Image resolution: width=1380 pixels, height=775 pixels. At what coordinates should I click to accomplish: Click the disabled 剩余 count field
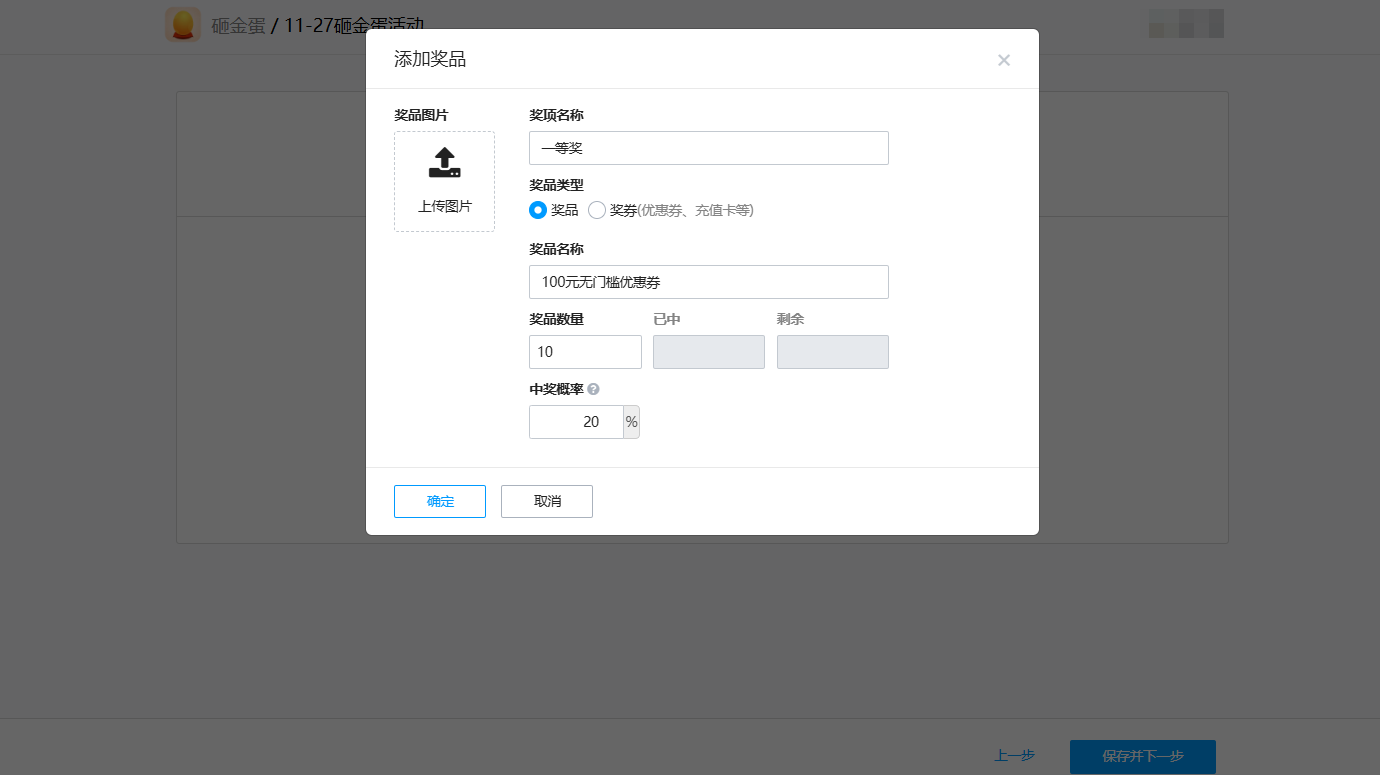tap(832, 352)
